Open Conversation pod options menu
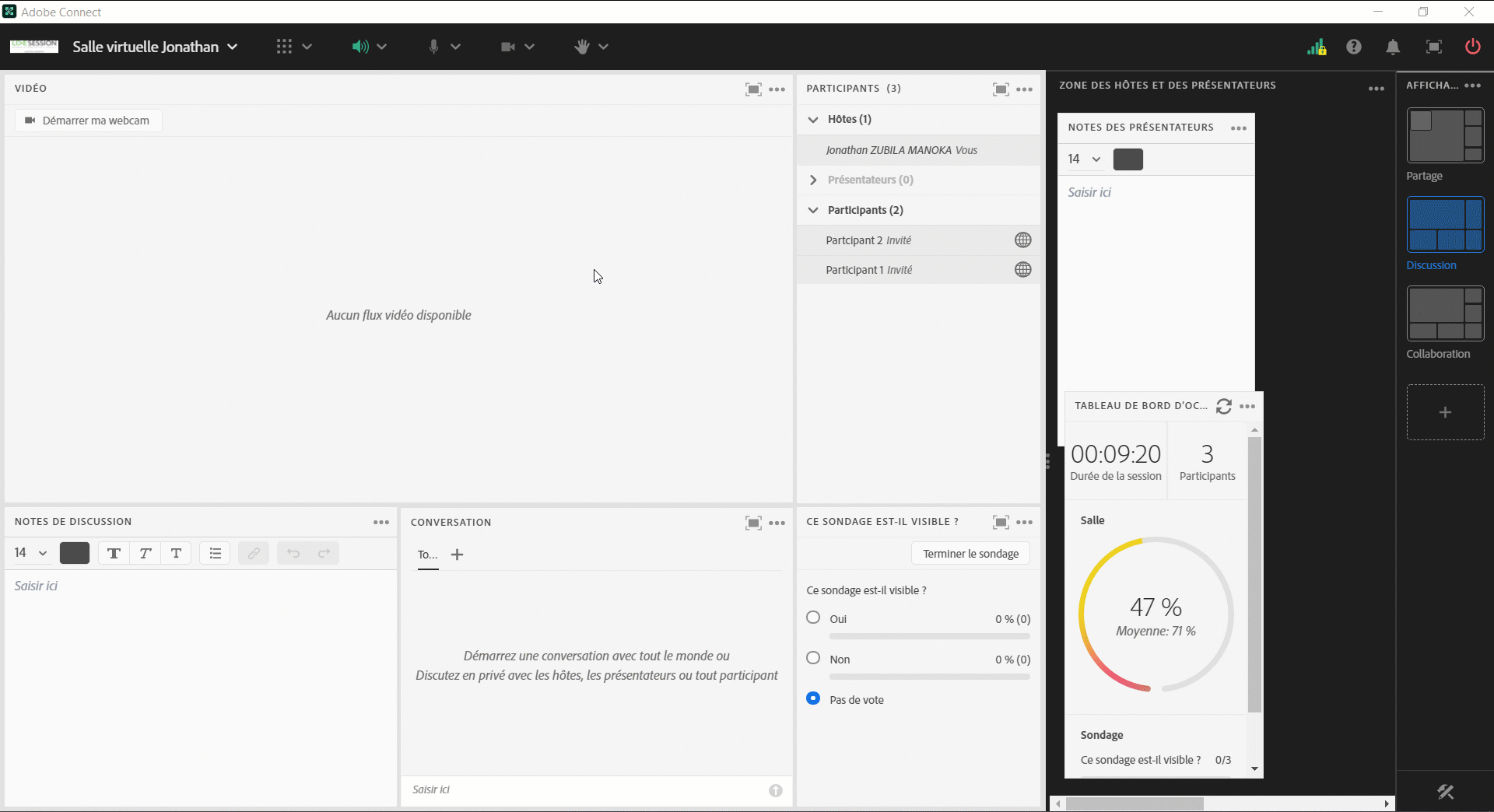This screenshot has width=1494, height=812. [x=777, y=523]
